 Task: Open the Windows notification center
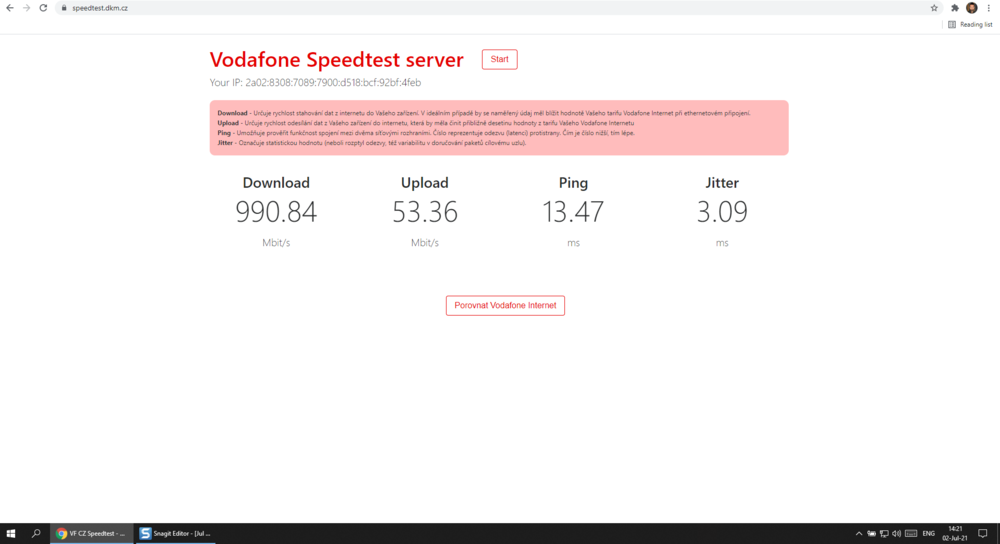982,534
